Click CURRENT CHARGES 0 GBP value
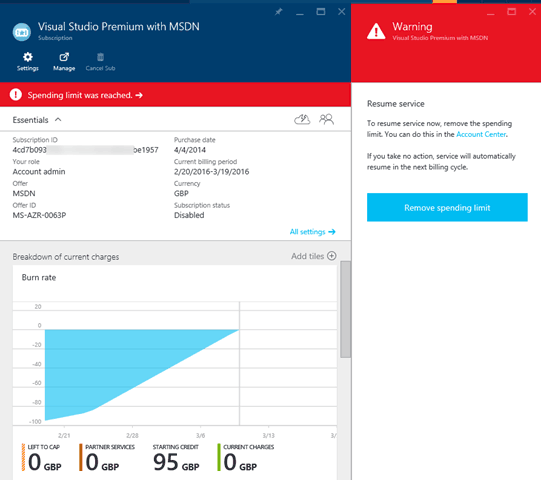Viewport: 541px width, 480px height. click(240, 462)
